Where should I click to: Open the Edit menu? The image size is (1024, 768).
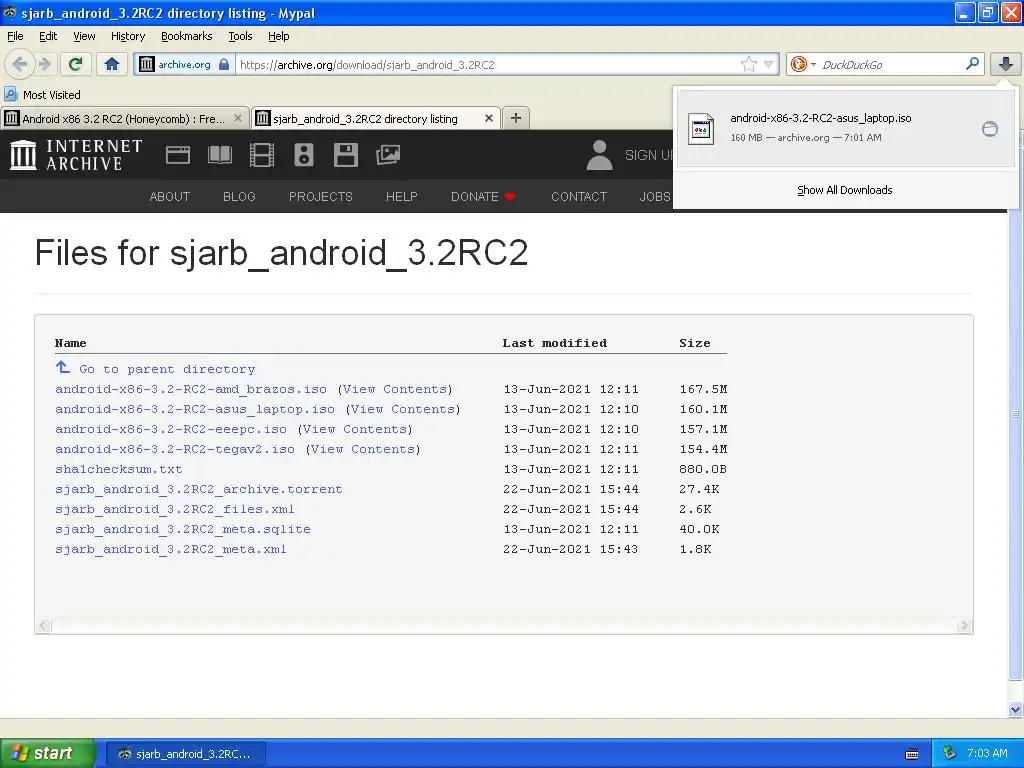tap(48, 36)
